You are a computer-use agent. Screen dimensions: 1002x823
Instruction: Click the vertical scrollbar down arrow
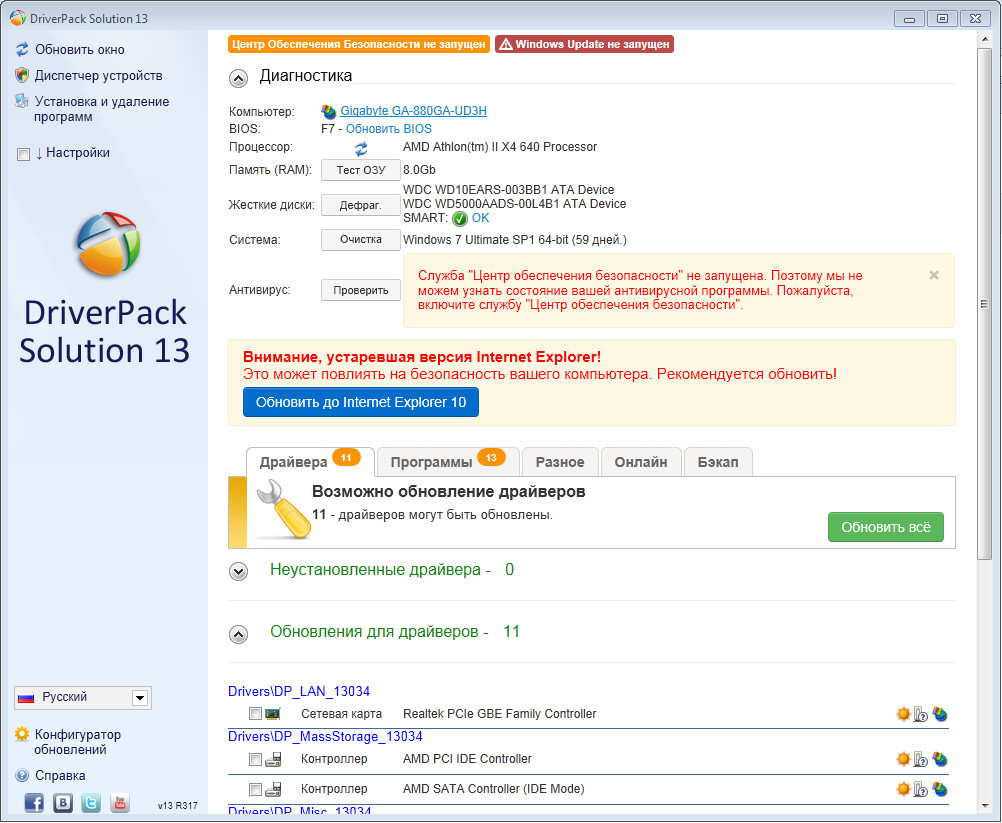pos(987,805)
